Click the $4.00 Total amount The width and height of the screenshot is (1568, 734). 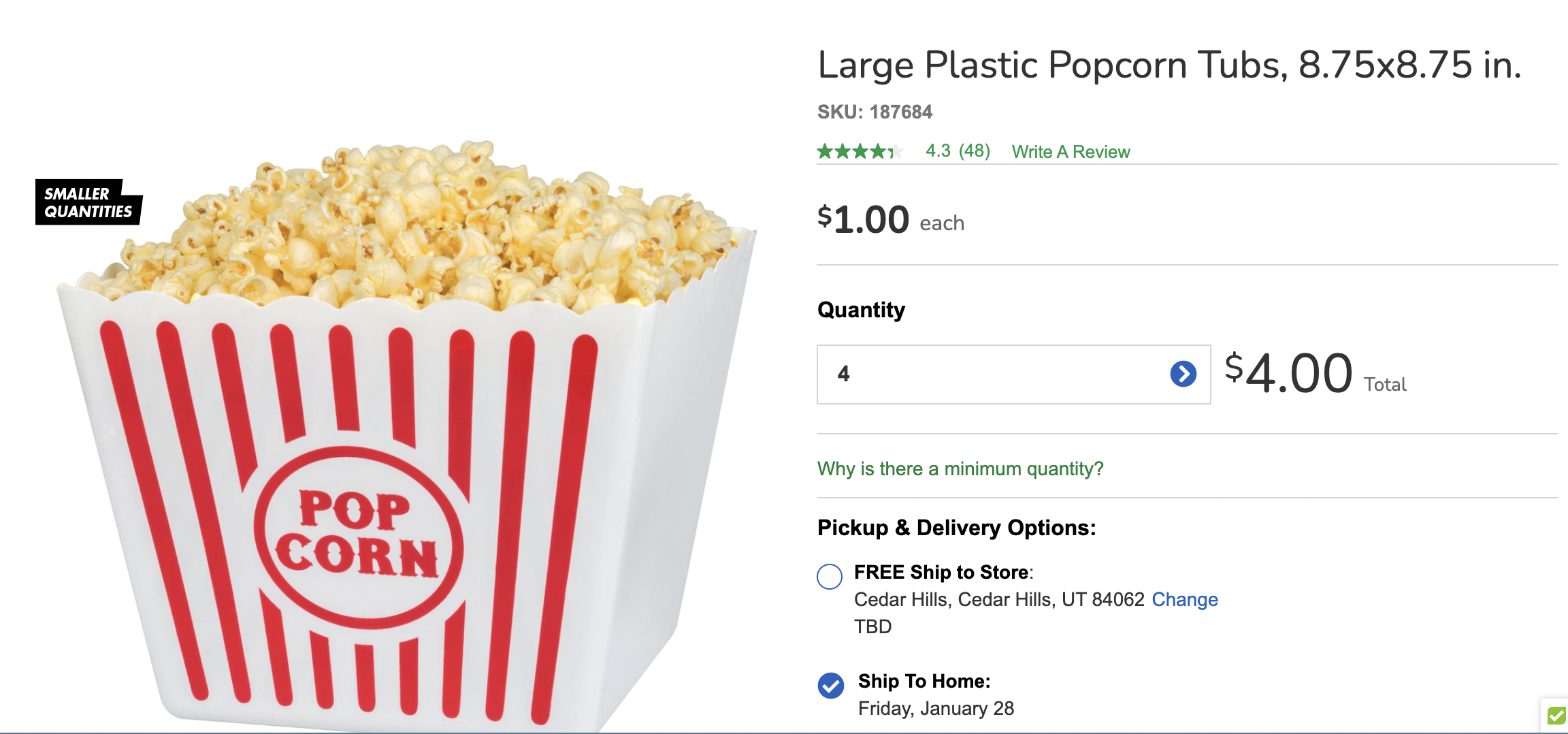(x=1315, y=374)
